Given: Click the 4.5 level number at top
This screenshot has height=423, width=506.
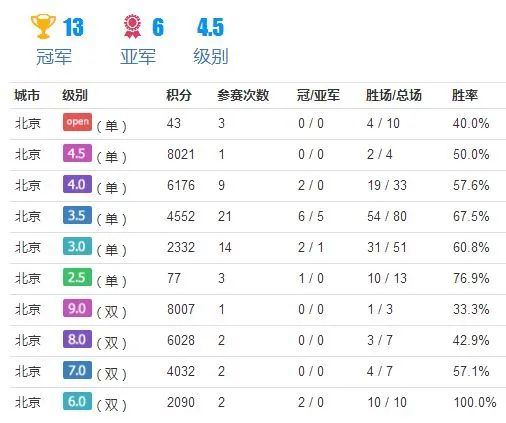Looking at the screenshot, I should point(210,27).
